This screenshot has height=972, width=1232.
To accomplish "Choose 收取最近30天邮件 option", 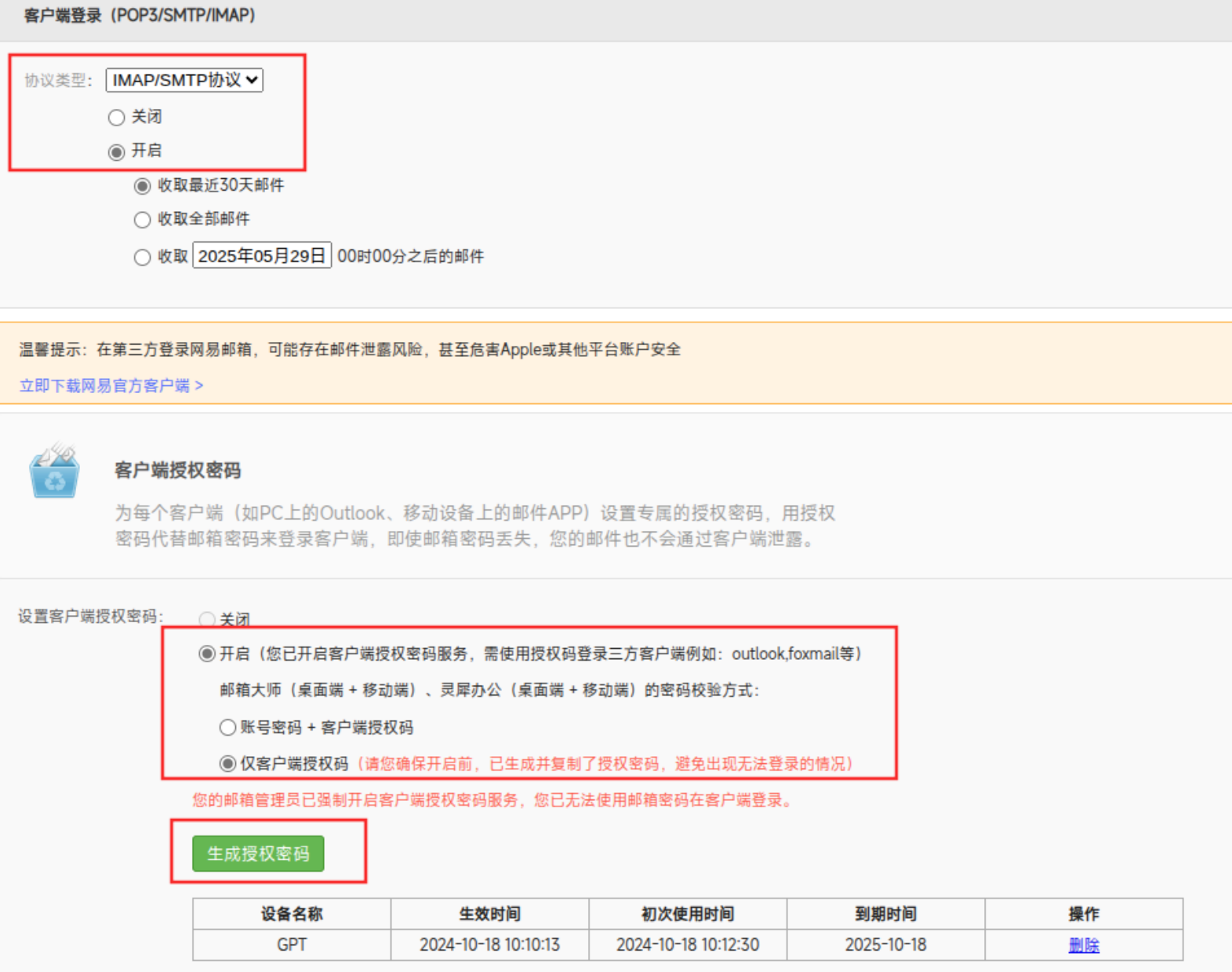I will [x=142, y=186].
